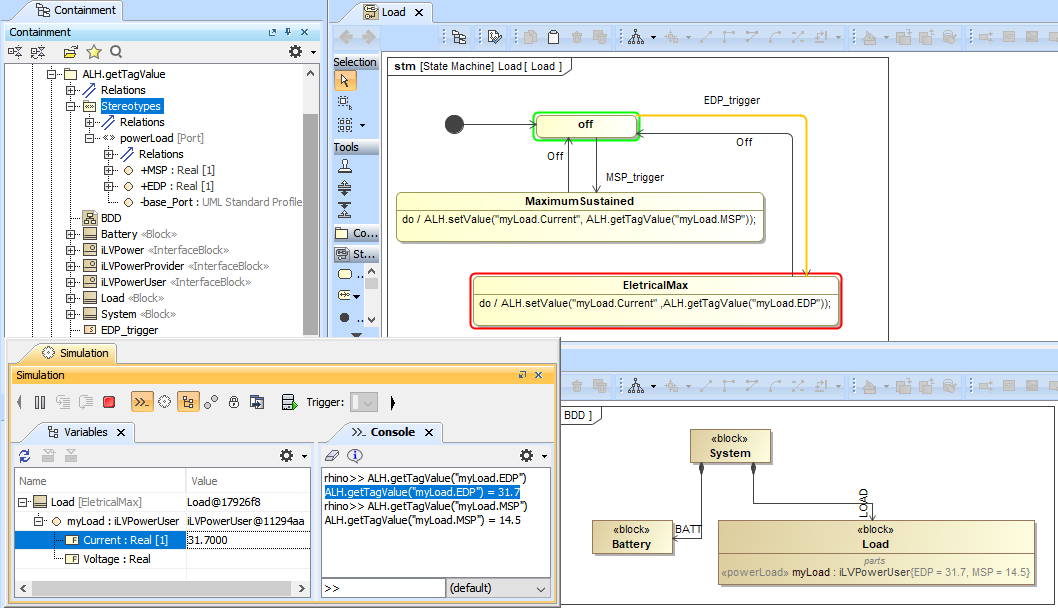Toggle the Console pane button in Simulation toolbar

coord(141,402)
